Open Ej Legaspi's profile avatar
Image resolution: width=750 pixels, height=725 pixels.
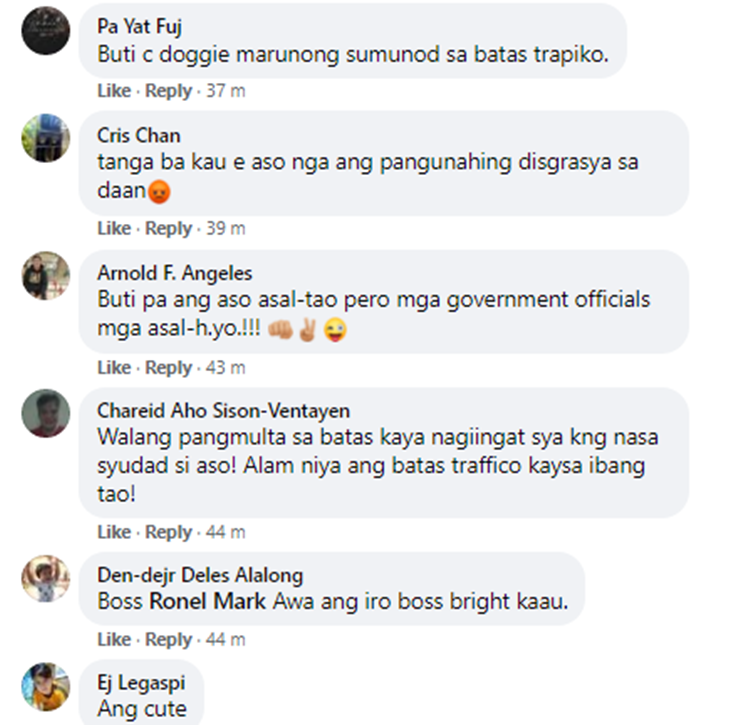coord(46,686)
